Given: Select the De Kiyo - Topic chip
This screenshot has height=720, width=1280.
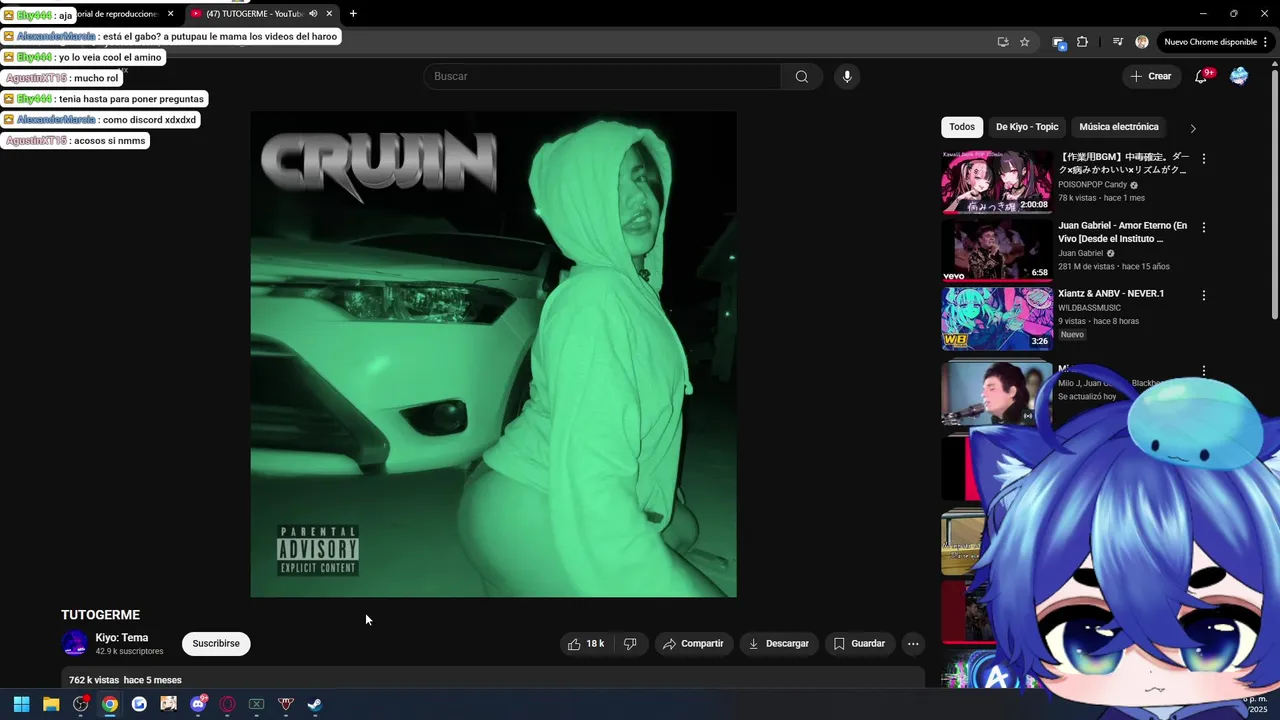Looking at the screenshot, I should 1027,127.
